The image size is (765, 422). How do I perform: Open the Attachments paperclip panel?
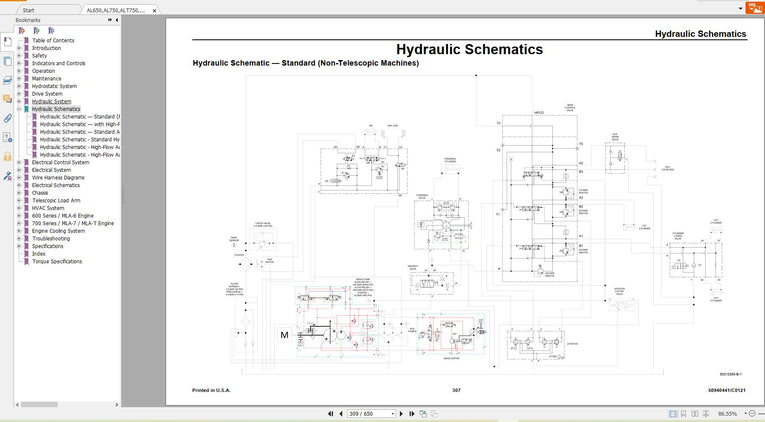point(7,118)
